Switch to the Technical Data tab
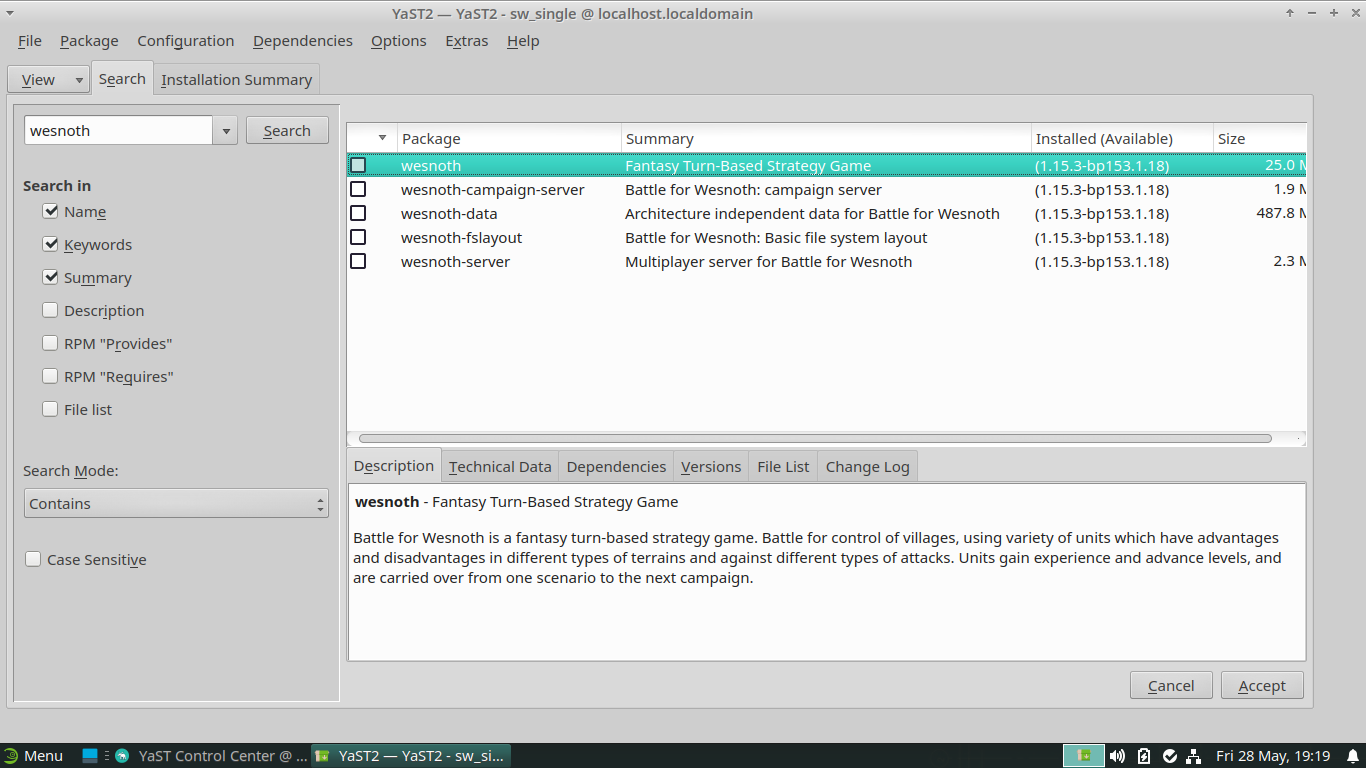Image resolution: width=1366 pixels, height=768 pixels. (x=500, y=467)
